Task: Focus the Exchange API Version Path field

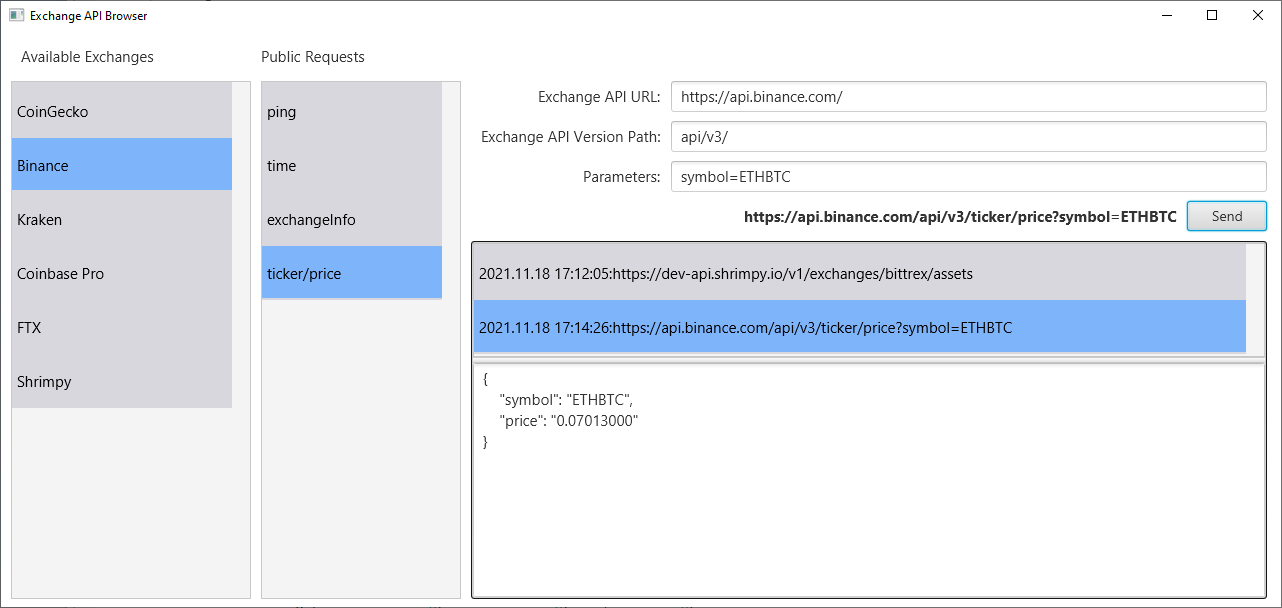Action: (968, 137)
